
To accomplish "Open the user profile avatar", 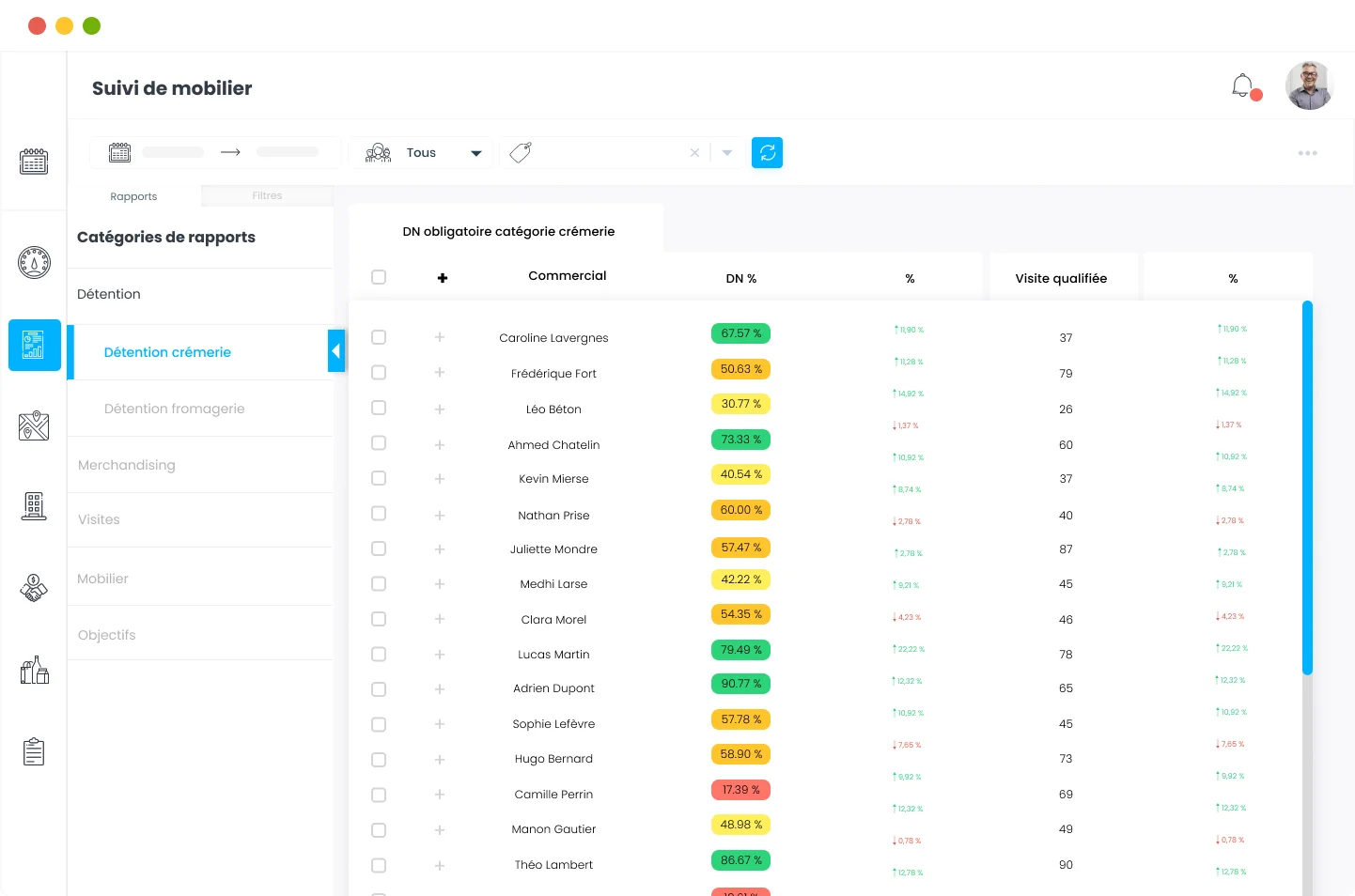I will coord(1309,85).
